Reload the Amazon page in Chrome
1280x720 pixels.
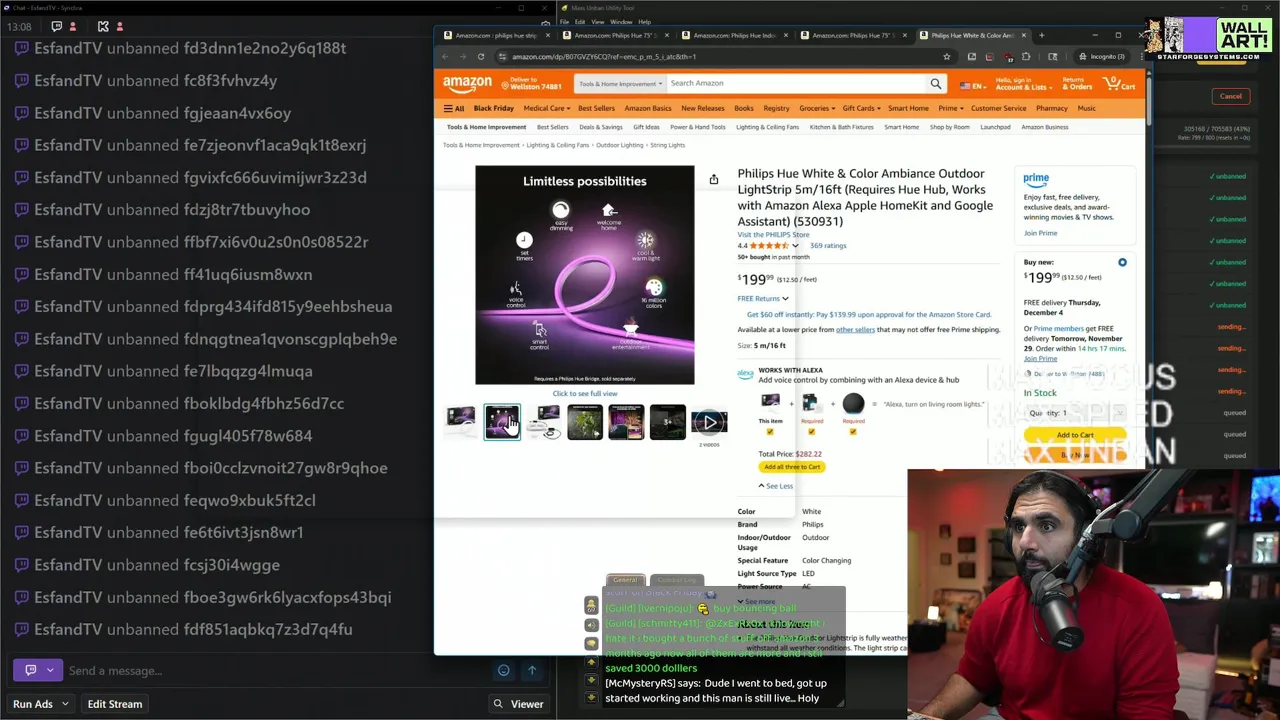[x=481, y=57]
